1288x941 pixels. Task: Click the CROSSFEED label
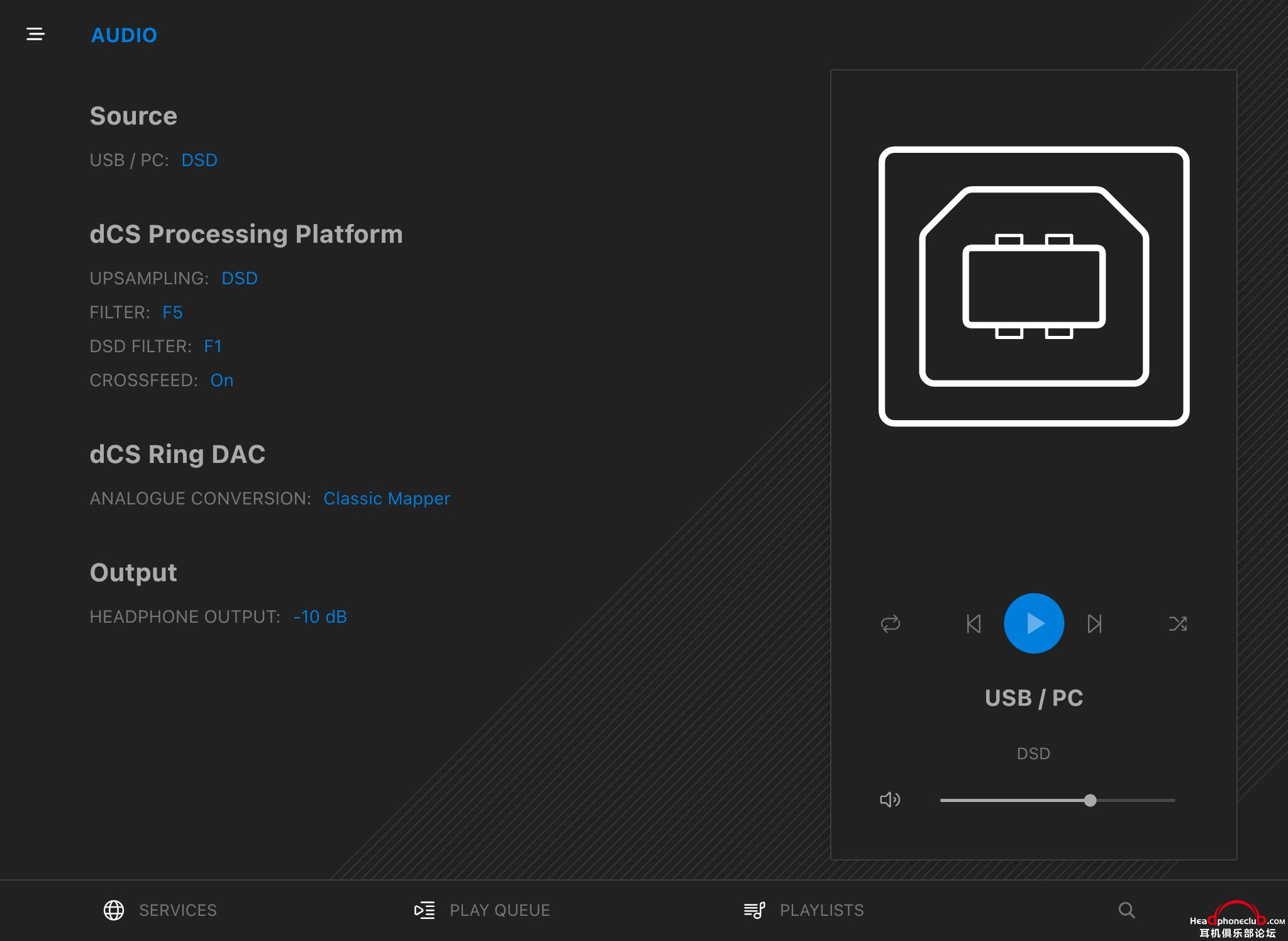click(143, 380)
